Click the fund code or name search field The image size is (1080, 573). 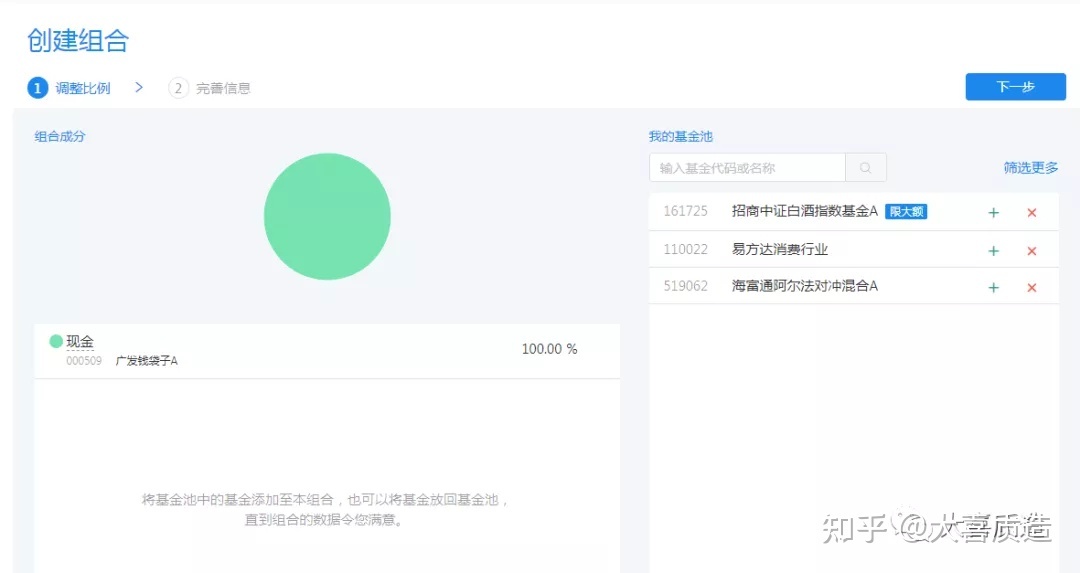[747, 168]
